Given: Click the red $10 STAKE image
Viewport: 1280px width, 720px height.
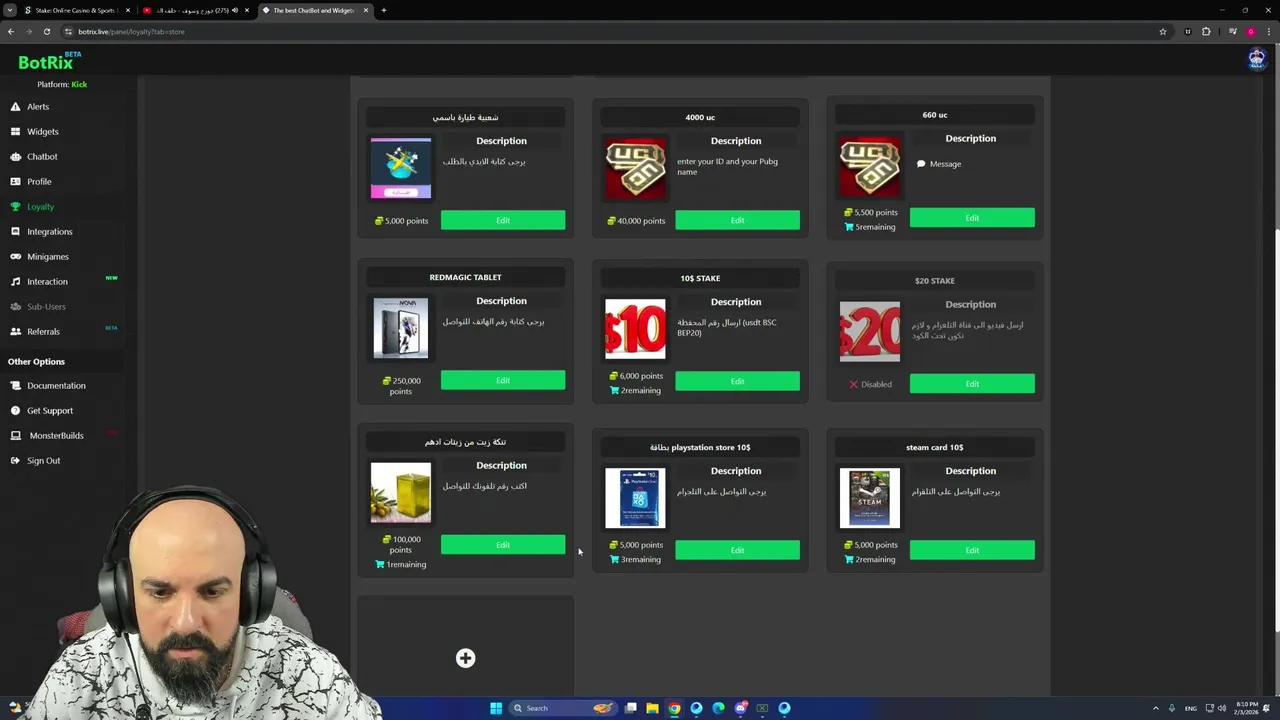Looking at the screenshot, I should (635, 329).
